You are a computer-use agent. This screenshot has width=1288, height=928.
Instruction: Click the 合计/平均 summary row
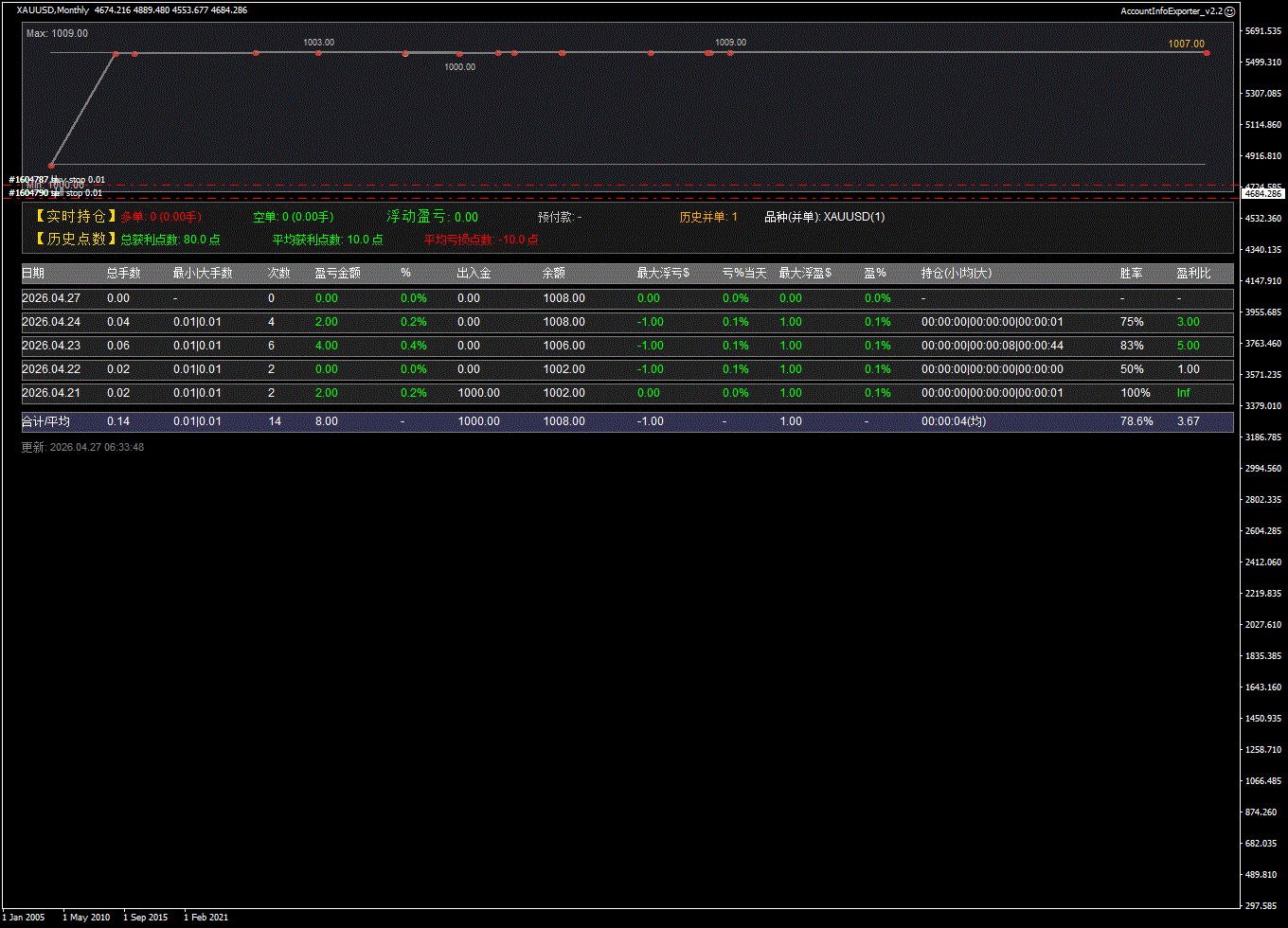(627, 421)
